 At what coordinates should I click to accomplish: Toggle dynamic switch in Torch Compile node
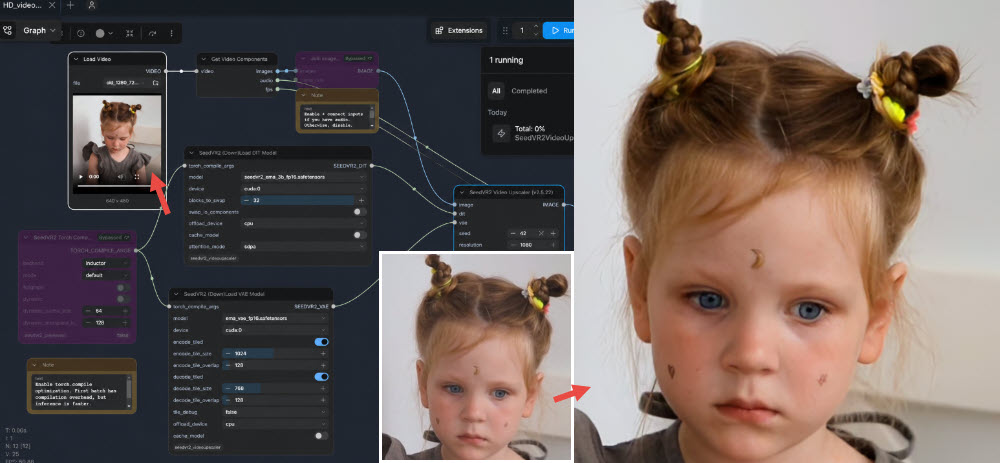[x=123, y=299]
